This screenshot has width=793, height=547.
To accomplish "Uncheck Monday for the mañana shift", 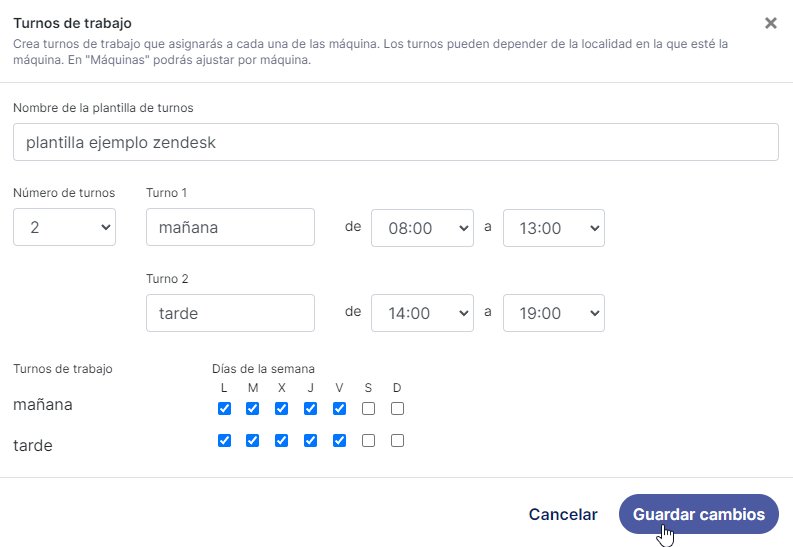I will [224, 408].
